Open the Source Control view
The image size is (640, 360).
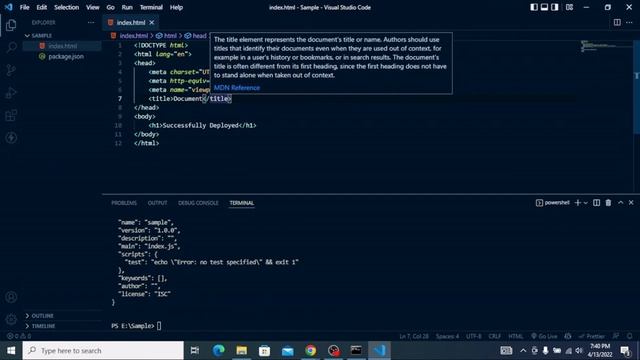tap(11, 70)
